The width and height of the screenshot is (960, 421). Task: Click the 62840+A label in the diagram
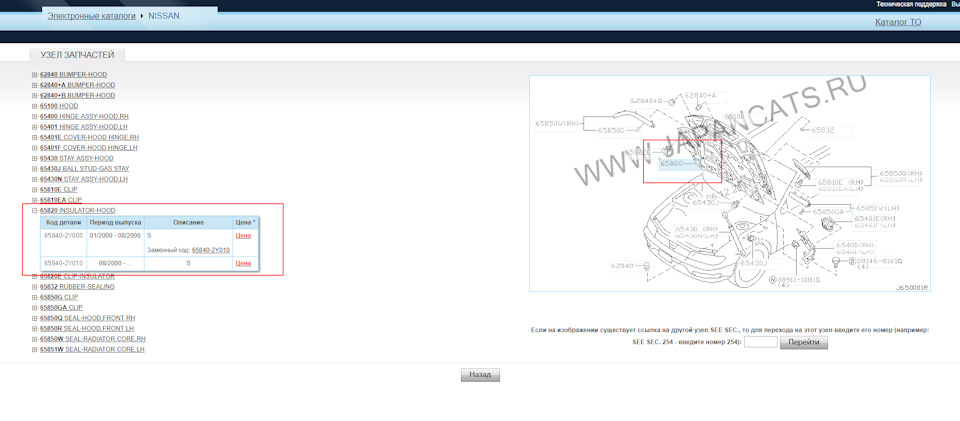click(x=699, y=95)
